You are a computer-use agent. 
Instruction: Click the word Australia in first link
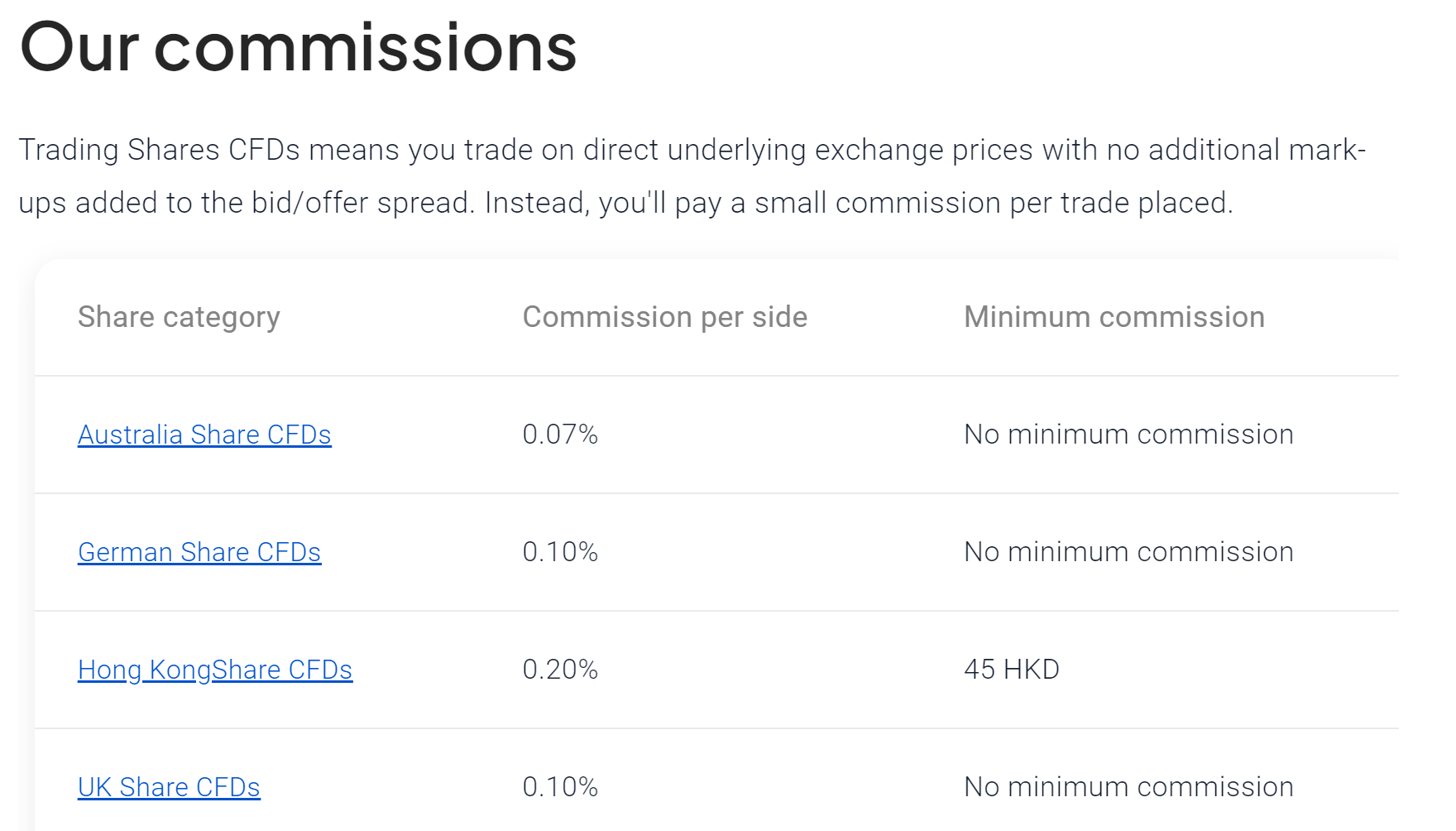[130, 435]
